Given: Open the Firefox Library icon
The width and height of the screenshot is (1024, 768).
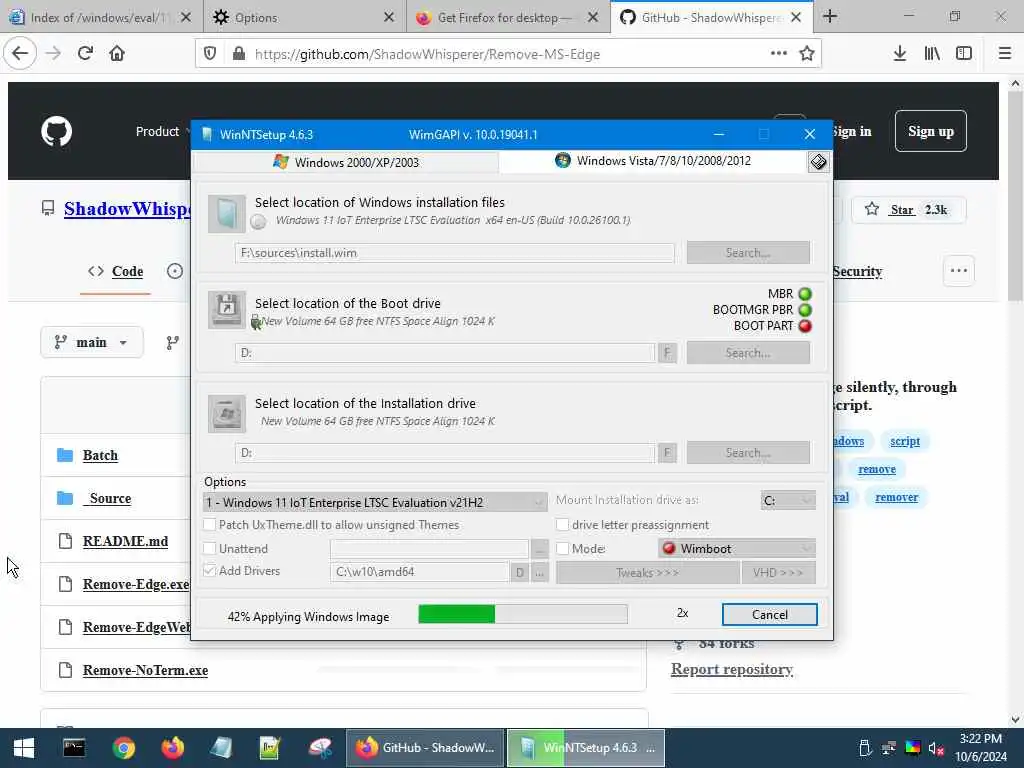Looking at the screenshot, I should pos(932,54).
